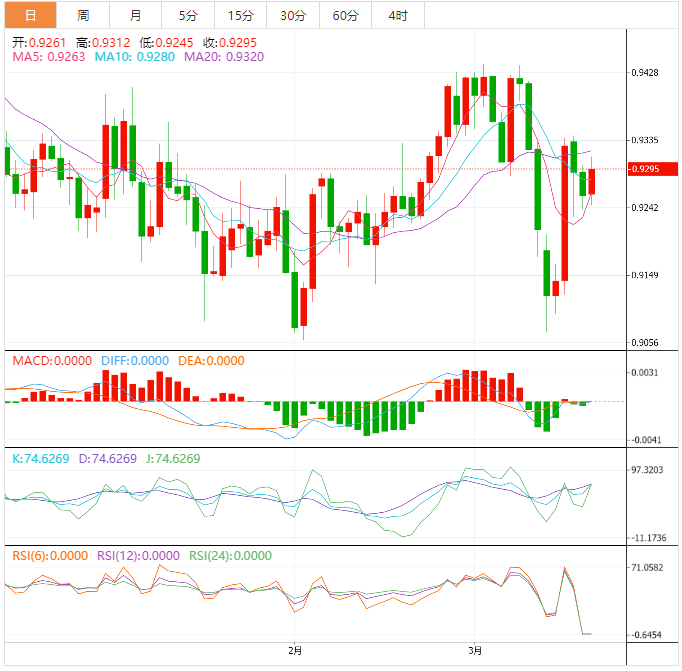Select the 15分 timeframe tab
Viewport: 682px width, 671px height.
pos(241,15)
